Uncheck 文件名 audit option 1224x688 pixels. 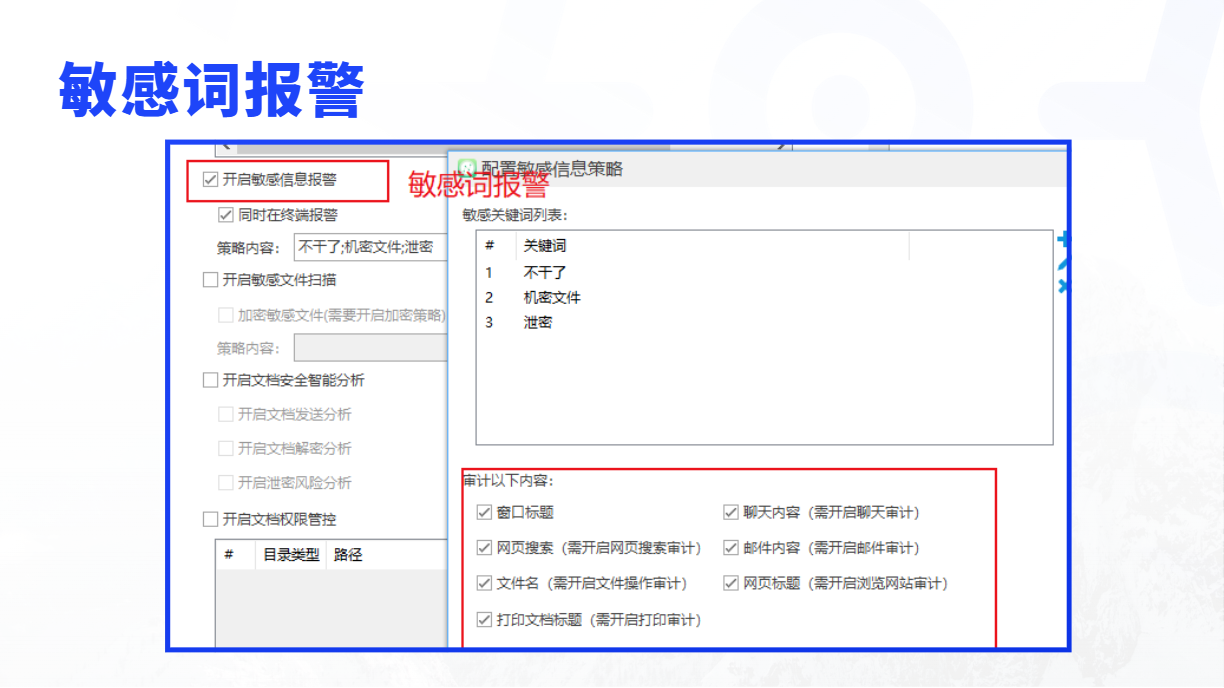click(x=484, y=583)
